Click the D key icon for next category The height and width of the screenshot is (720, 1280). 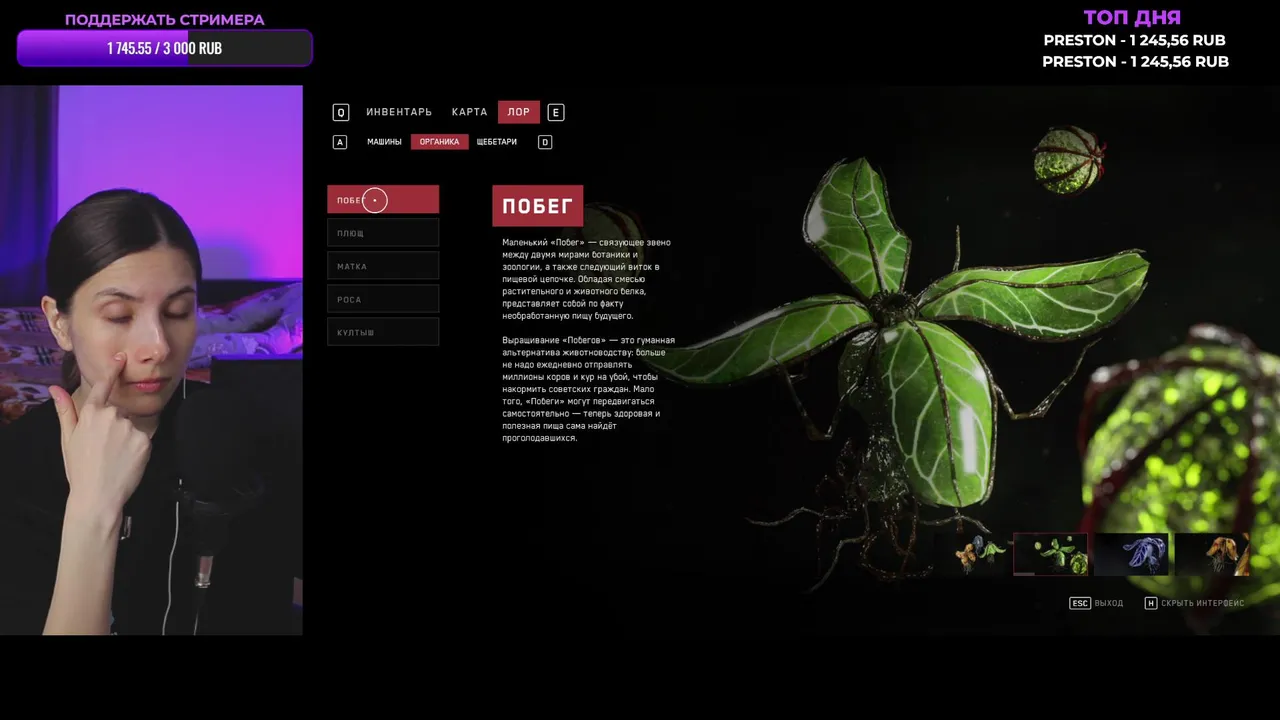(x=545, y=142)
